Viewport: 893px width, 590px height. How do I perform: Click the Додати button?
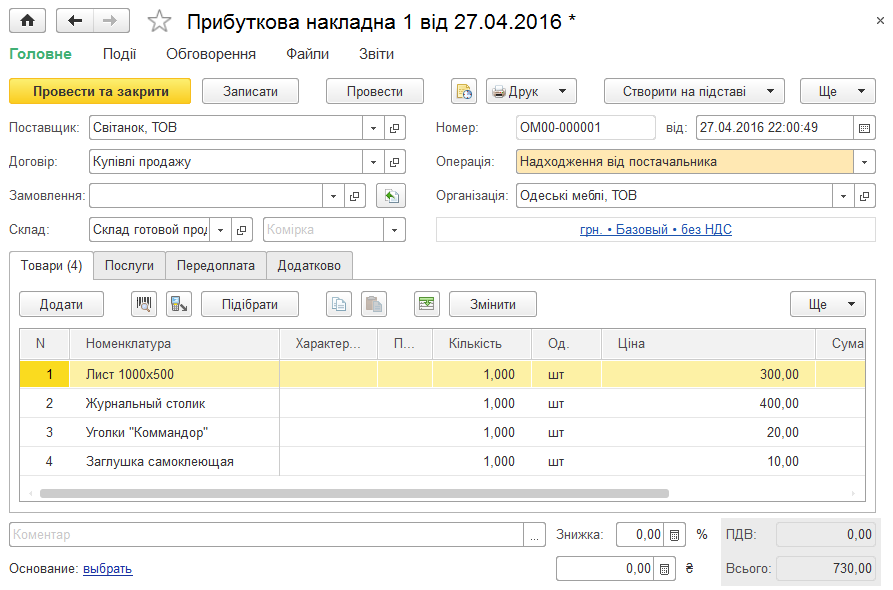click(62, 304)
